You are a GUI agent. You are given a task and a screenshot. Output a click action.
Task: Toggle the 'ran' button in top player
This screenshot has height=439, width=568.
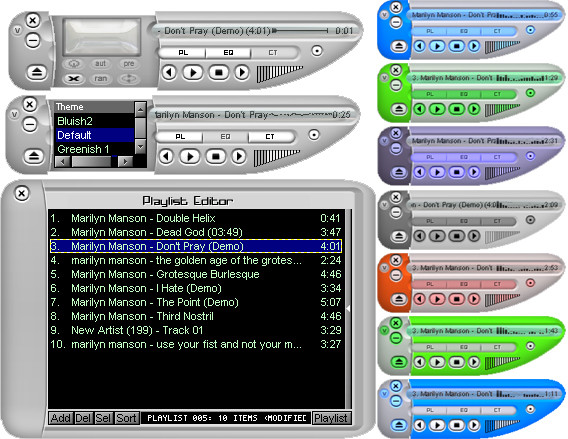pos(101,79)
